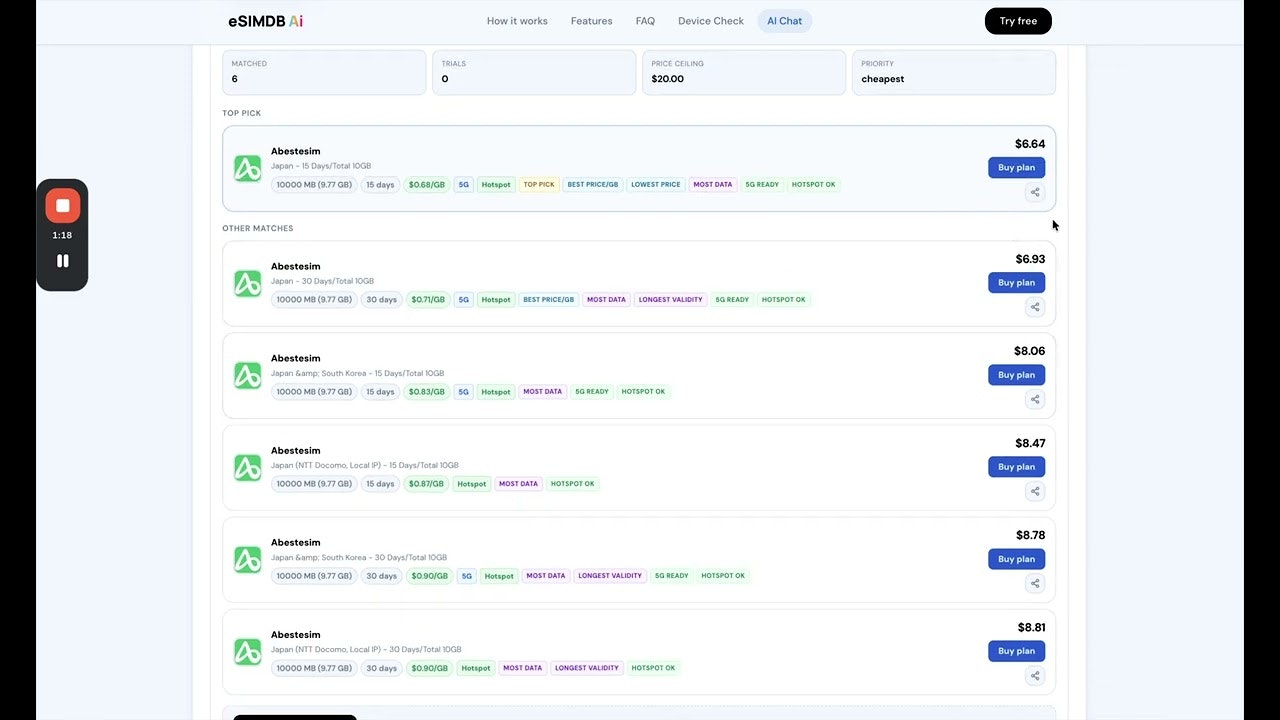Share the $6.93 Japan 30-day plan
The image size is (1280, 720).
pyautogui.click(x=1035, y=307)
